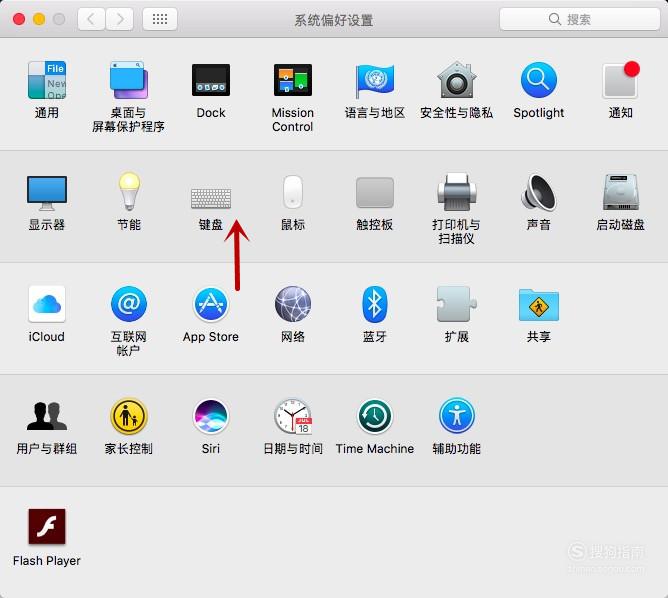Focus the 搜索 search field
Image resolution: width=668 pixels, height=598 pixels.
pos(579,19)
